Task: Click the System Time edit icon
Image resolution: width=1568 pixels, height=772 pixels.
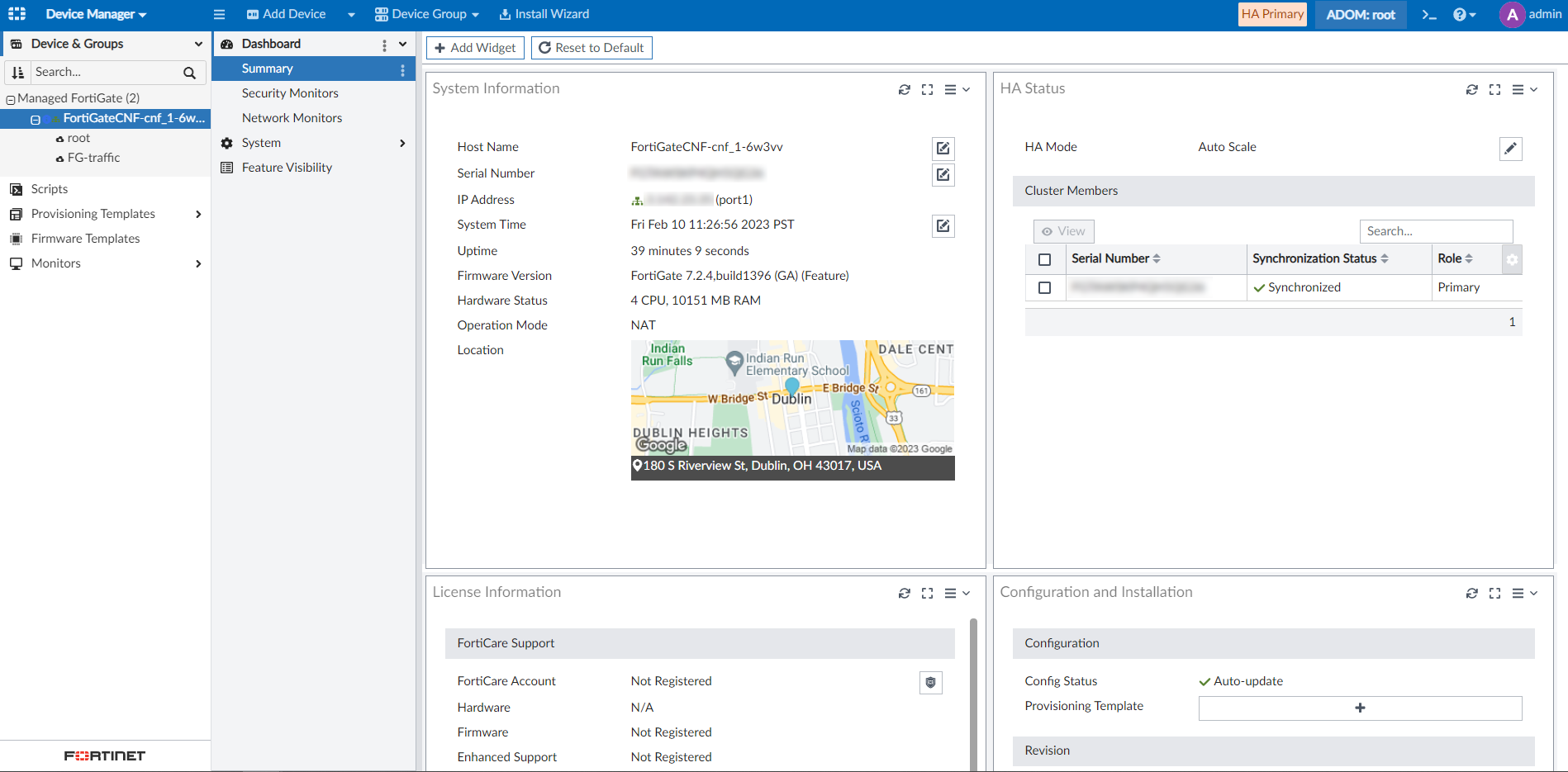Action: tap(943, 226)
